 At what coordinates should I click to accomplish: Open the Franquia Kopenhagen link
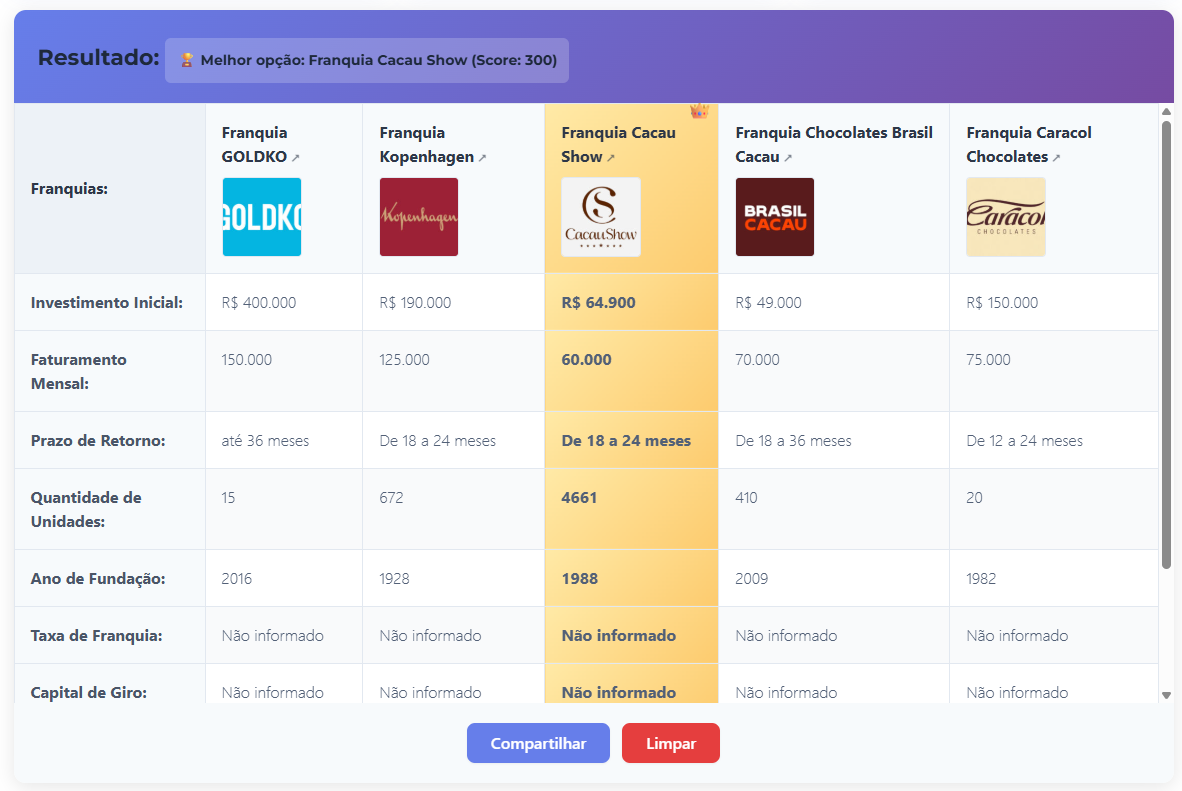427,145
